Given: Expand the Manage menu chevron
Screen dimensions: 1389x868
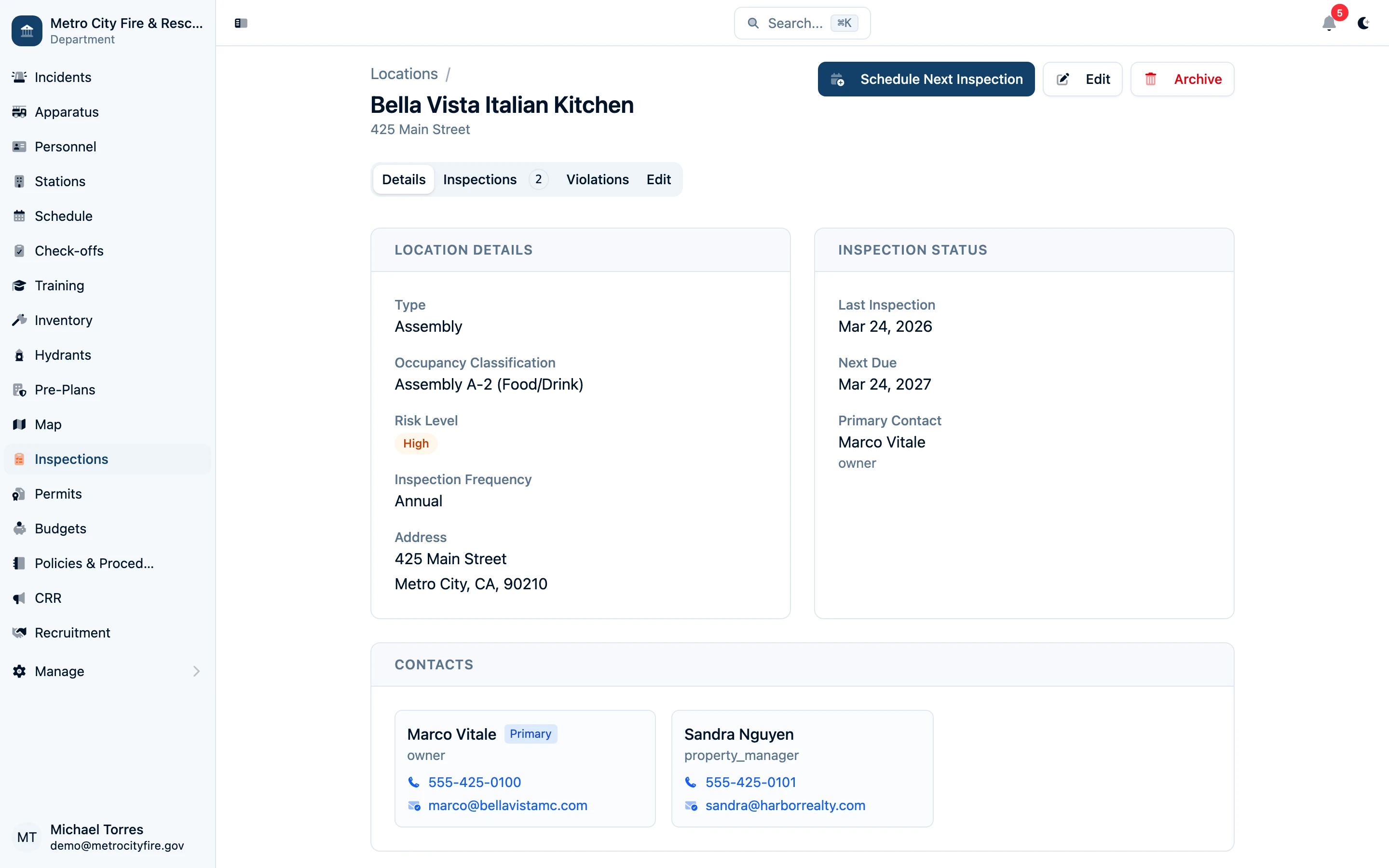Looking at the screenshot, I should (x=196, y=671).
